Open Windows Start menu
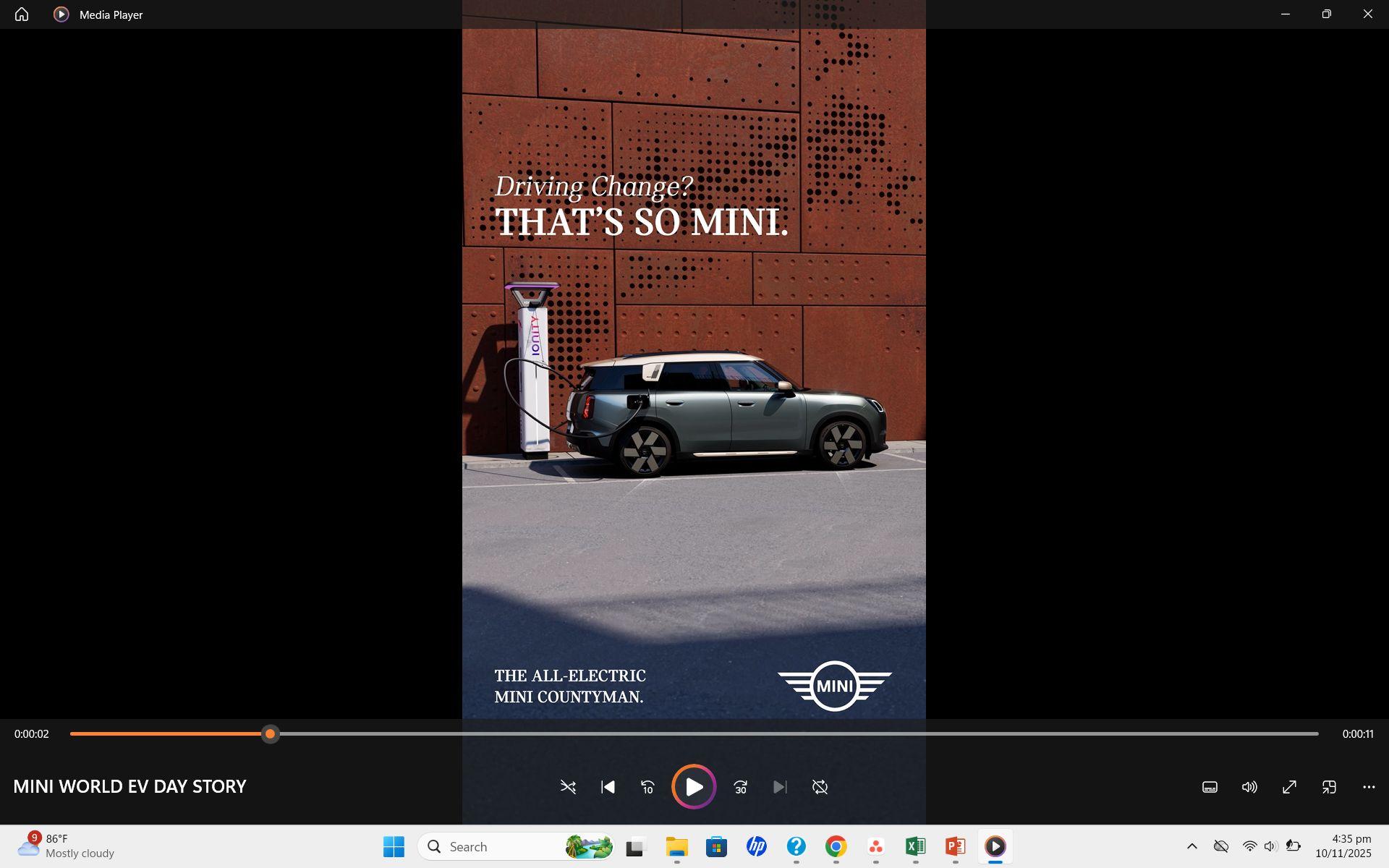 pos(394,846)
